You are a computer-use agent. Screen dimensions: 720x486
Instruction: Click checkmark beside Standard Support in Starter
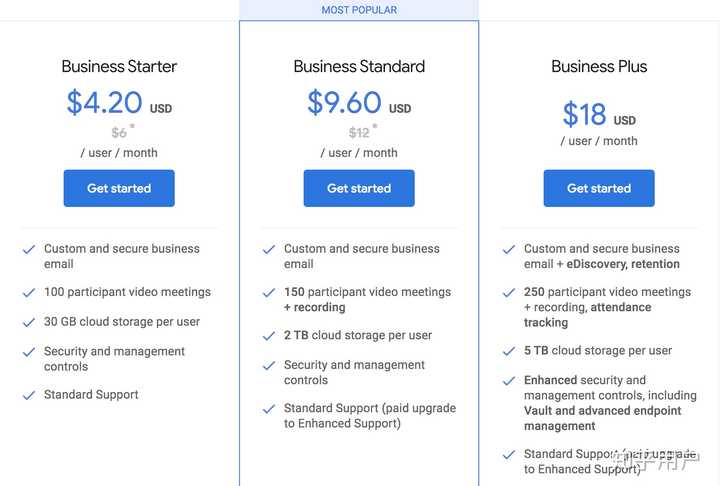coord(29,395)
